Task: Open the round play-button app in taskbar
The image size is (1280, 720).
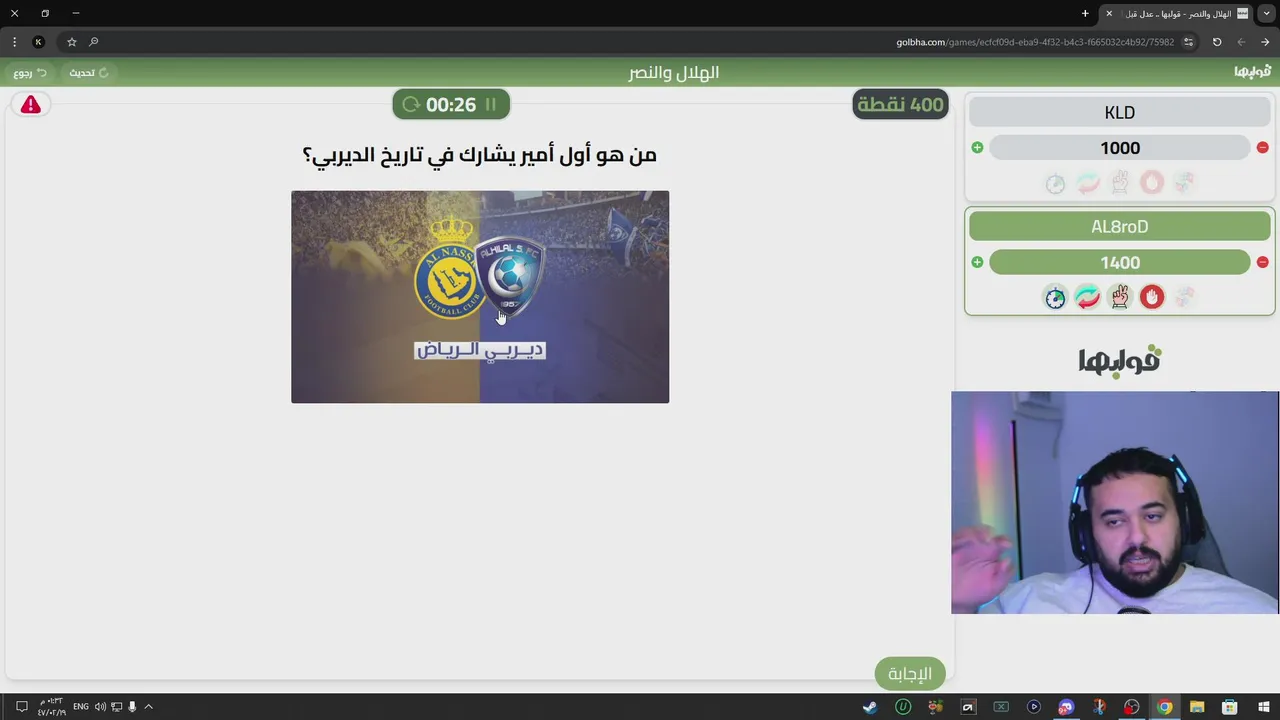Action: coord(1034,707)
